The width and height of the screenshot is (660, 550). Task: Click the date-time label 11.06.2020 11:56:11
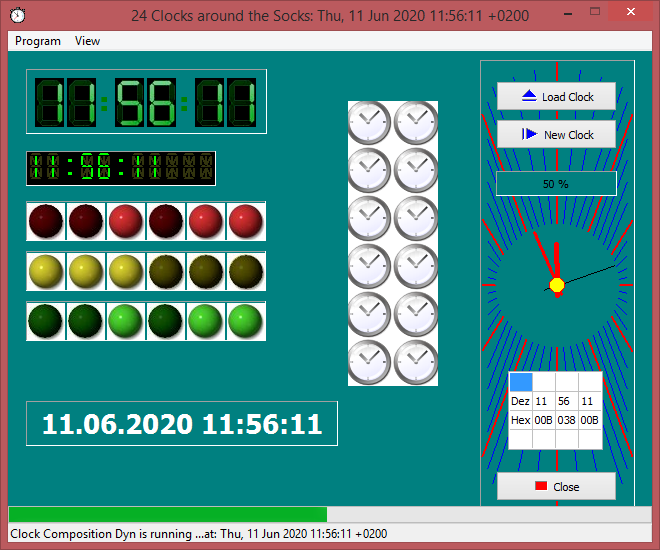pyautogui.click(x=182, y=424)
